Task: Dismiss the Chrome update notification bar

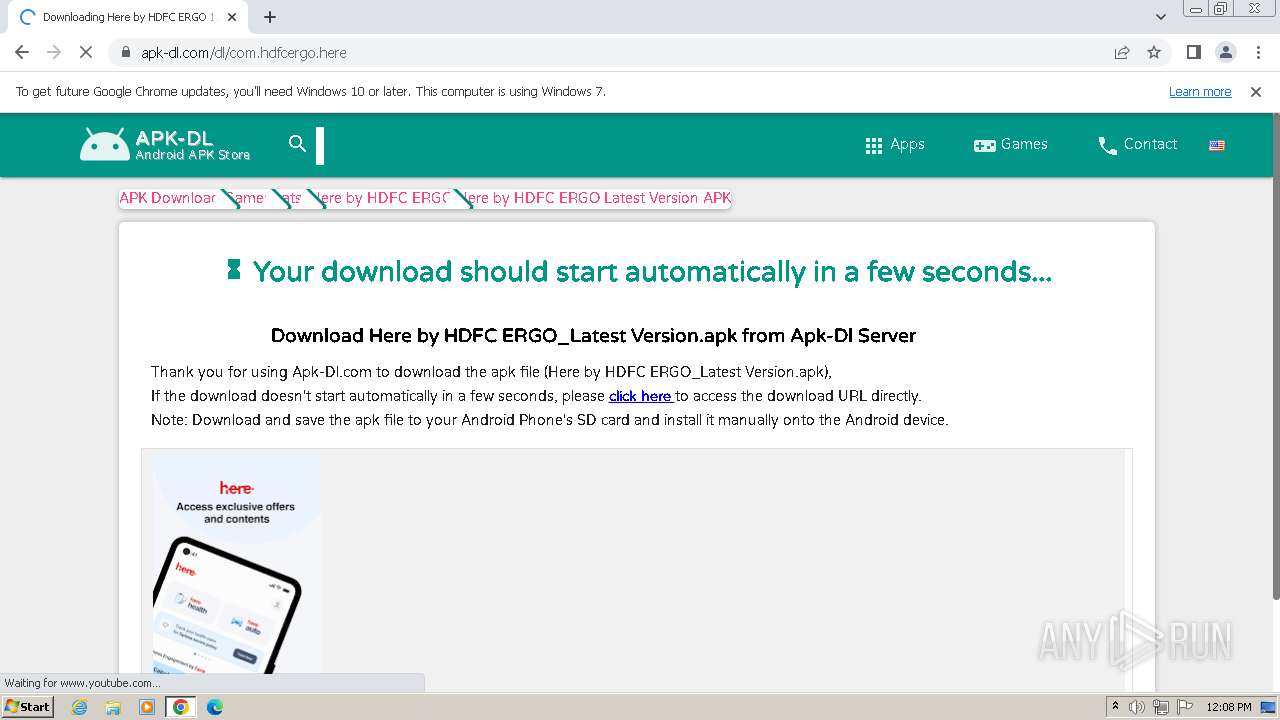Action: click(x=1256, y=92)
